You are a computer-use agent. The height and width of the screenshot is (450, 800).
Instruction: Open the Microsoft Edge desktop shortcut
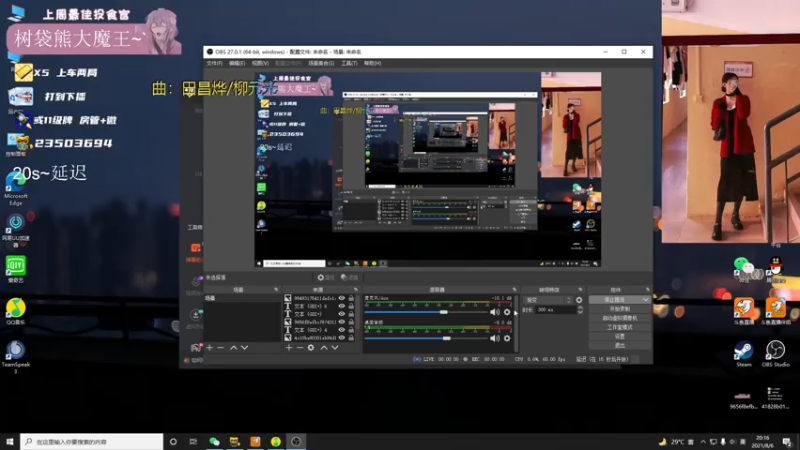pos(16,189)
